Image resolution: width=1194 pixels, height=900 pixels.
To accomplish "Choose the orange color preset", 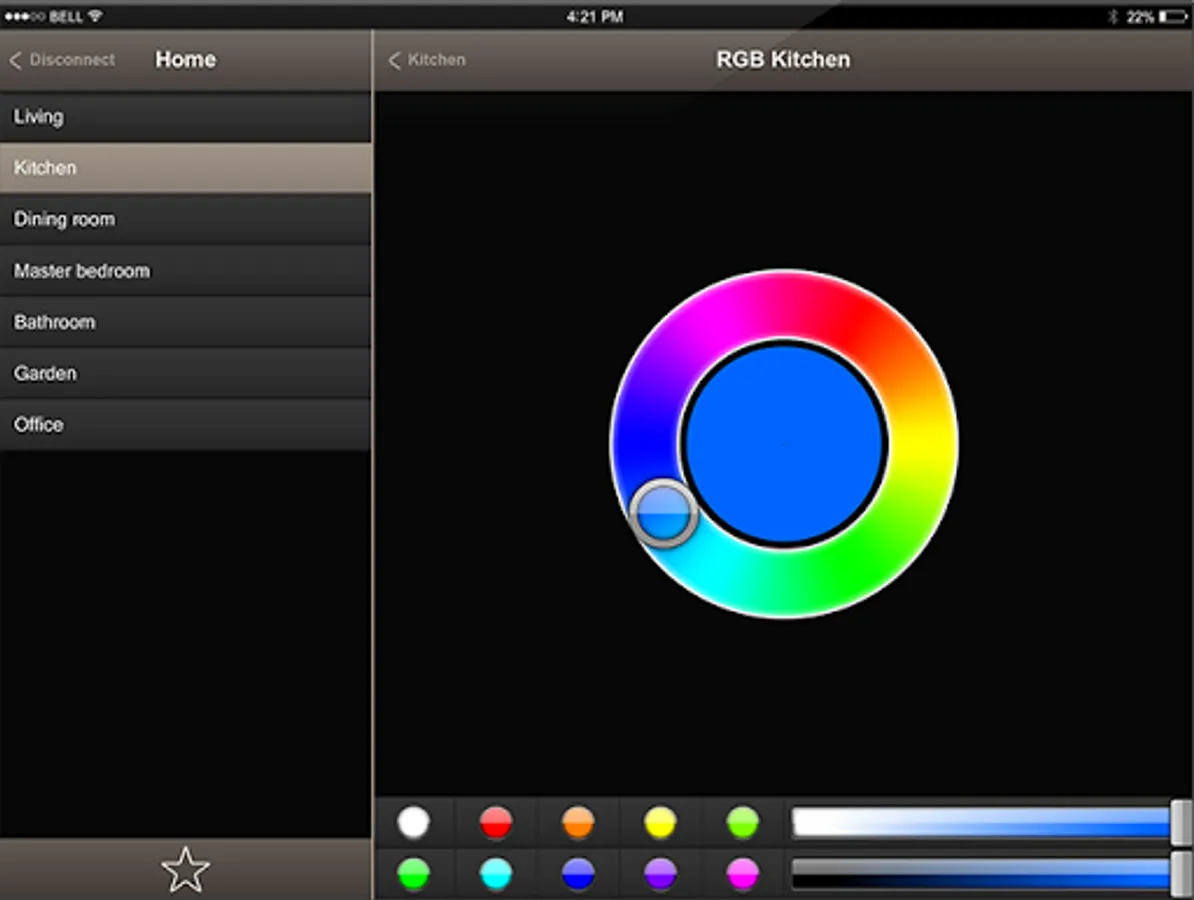I will click(578, 822).
